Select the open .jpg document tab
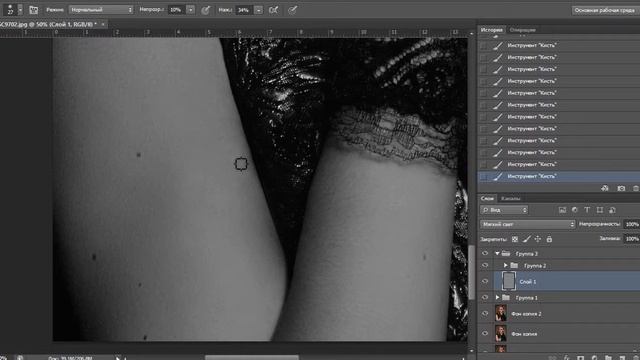Screen dimensions: 640x360 click(x=48, y=24)
